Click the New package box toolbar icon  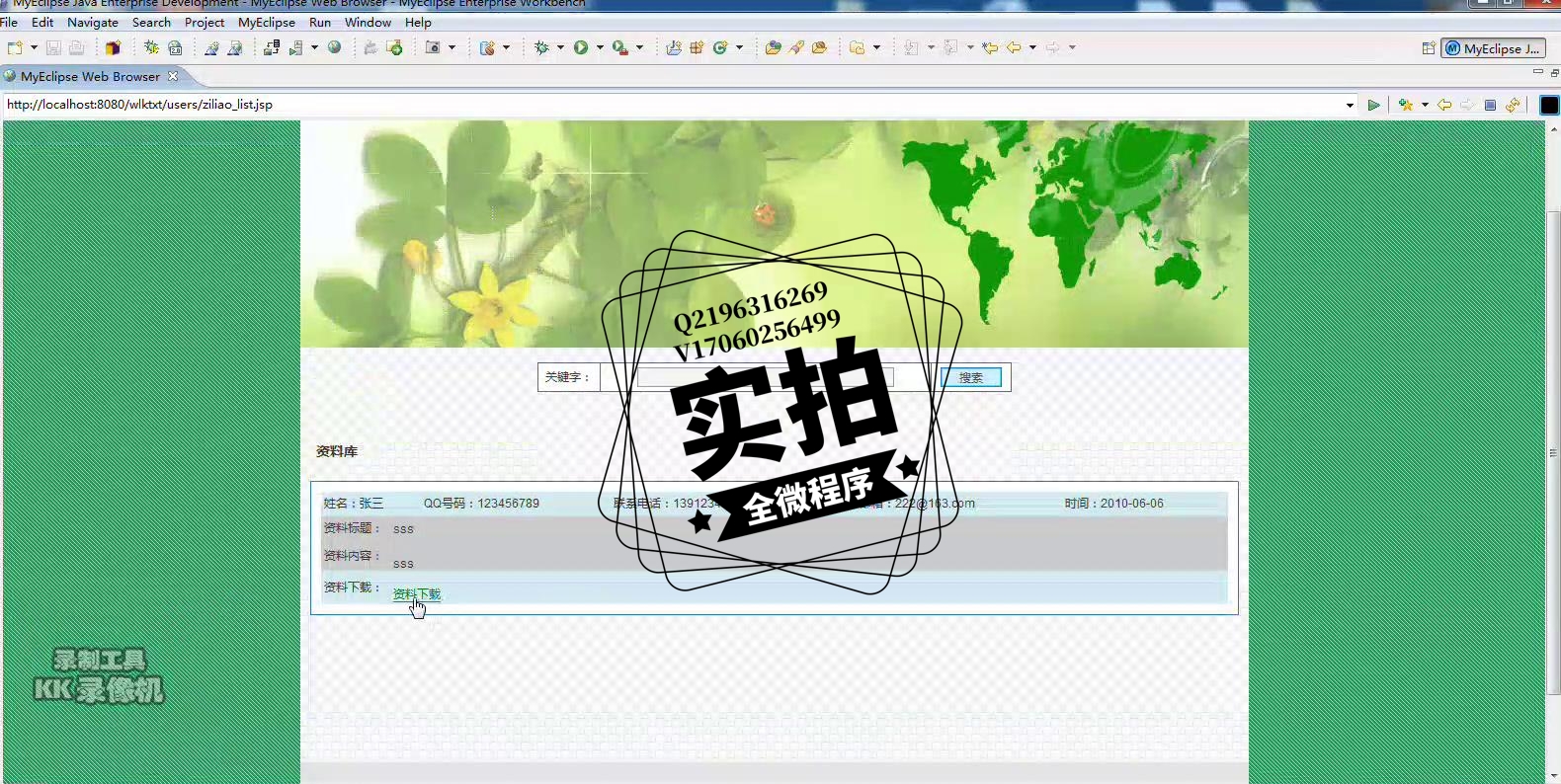(113, 47)
